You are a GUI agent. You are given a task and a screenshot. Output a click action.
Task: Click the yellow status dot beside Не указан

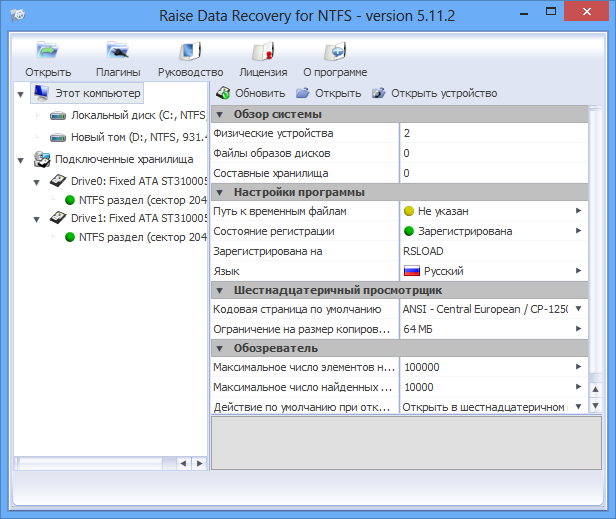pos(409,211)
